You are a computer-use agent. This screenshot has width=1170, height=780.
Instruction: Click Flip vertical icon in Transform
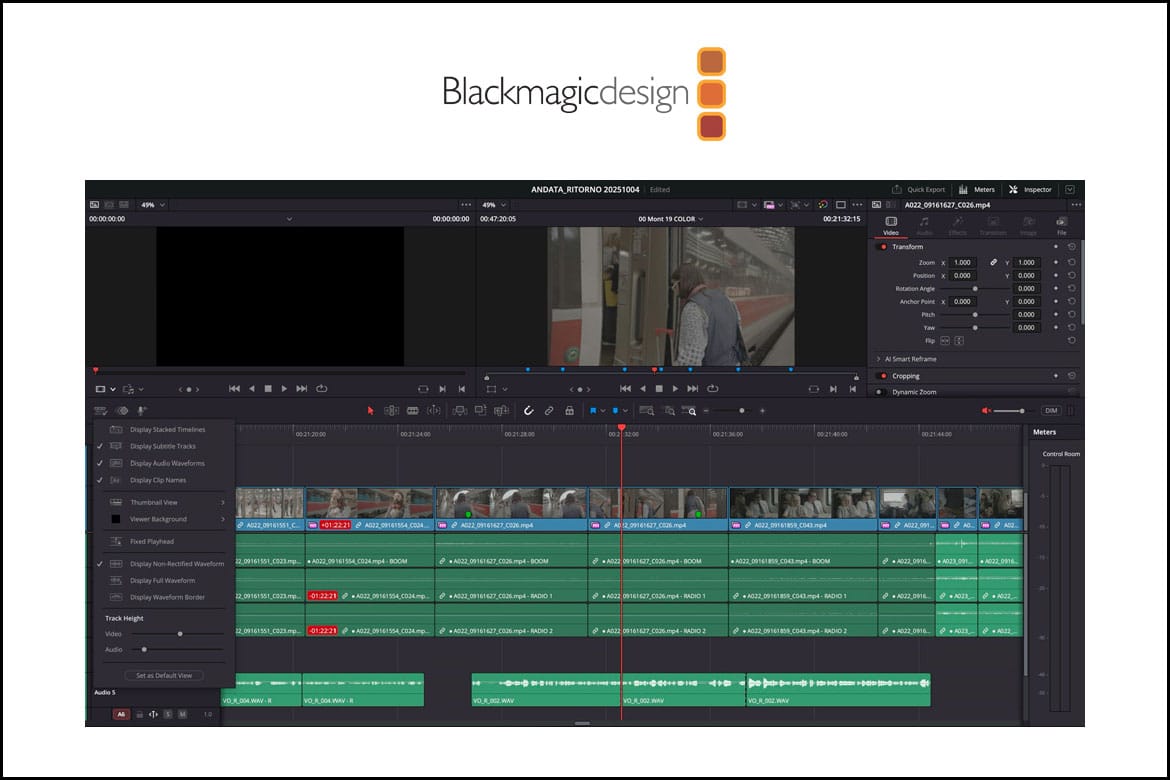point(959,340)
